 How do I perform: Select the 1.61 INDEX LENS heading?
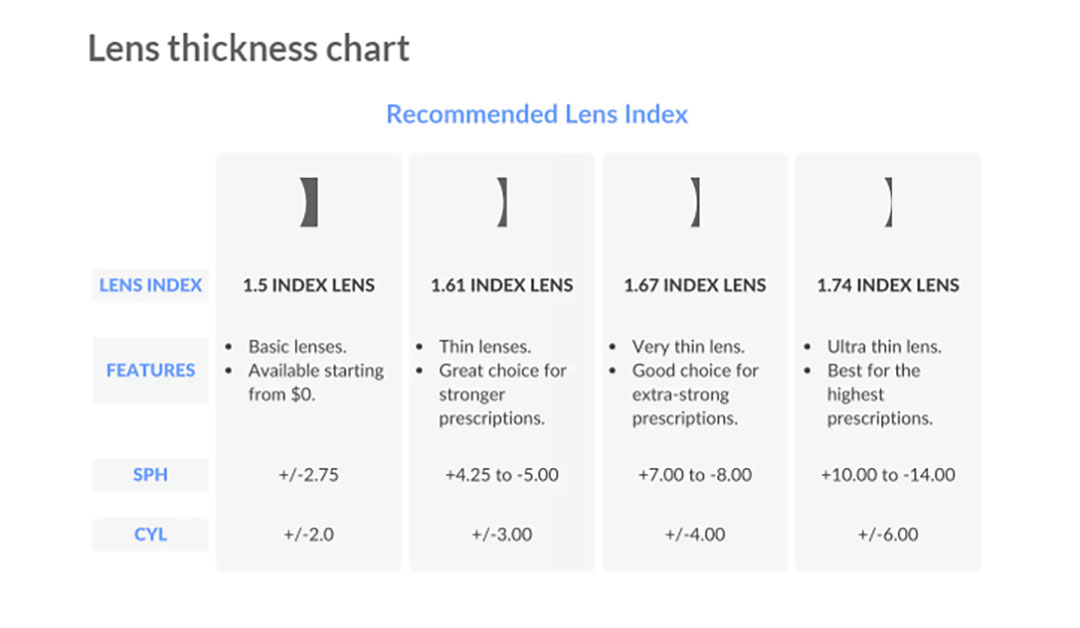pos(502,285)
